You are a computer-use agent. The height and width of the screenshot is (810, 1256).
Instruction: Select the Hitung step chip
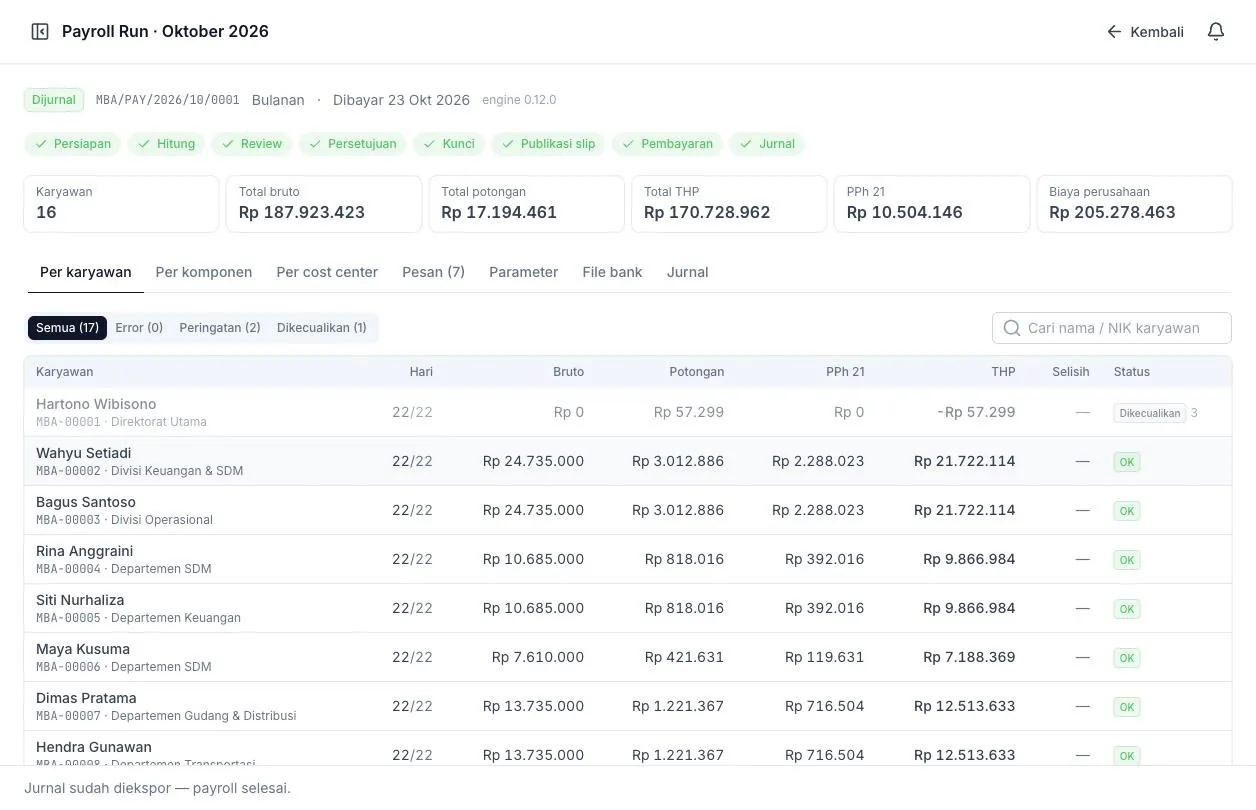point(167,144)
